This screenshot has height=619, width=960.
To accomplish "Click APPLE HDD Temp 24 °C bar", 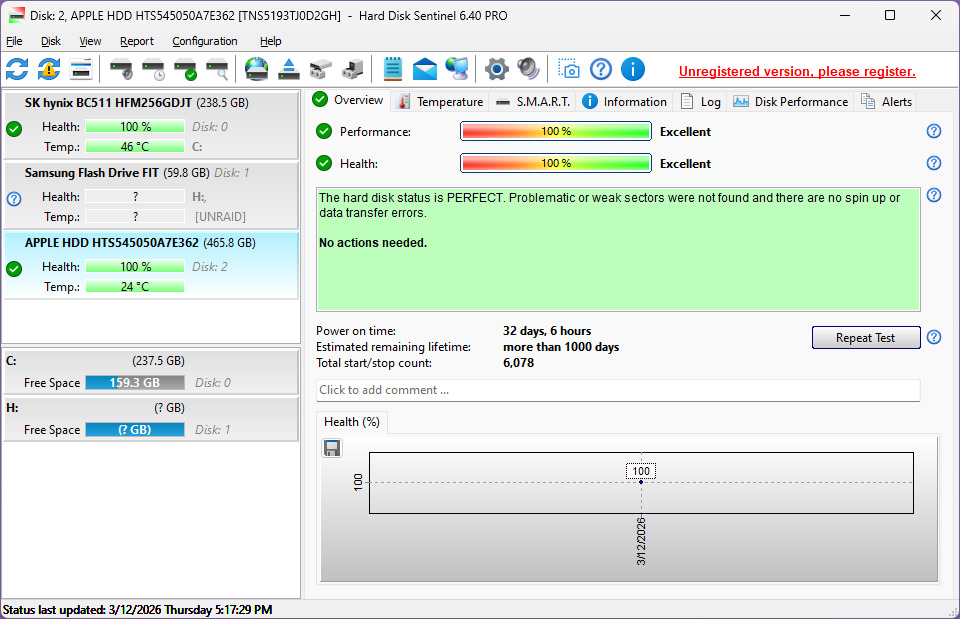I will [135, 287].
